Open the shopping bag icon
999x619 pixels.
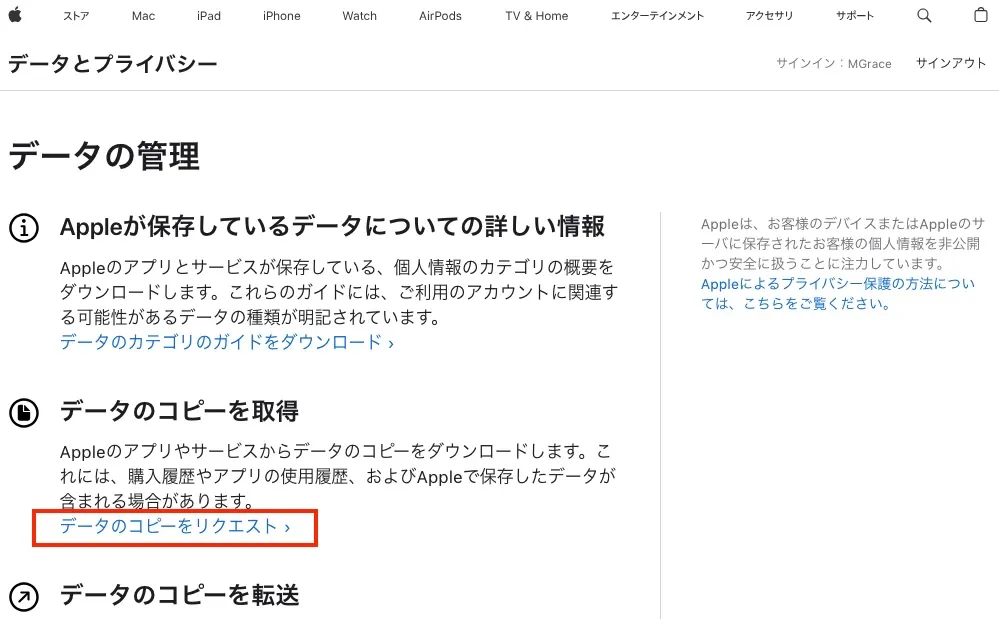coord(981,15)
